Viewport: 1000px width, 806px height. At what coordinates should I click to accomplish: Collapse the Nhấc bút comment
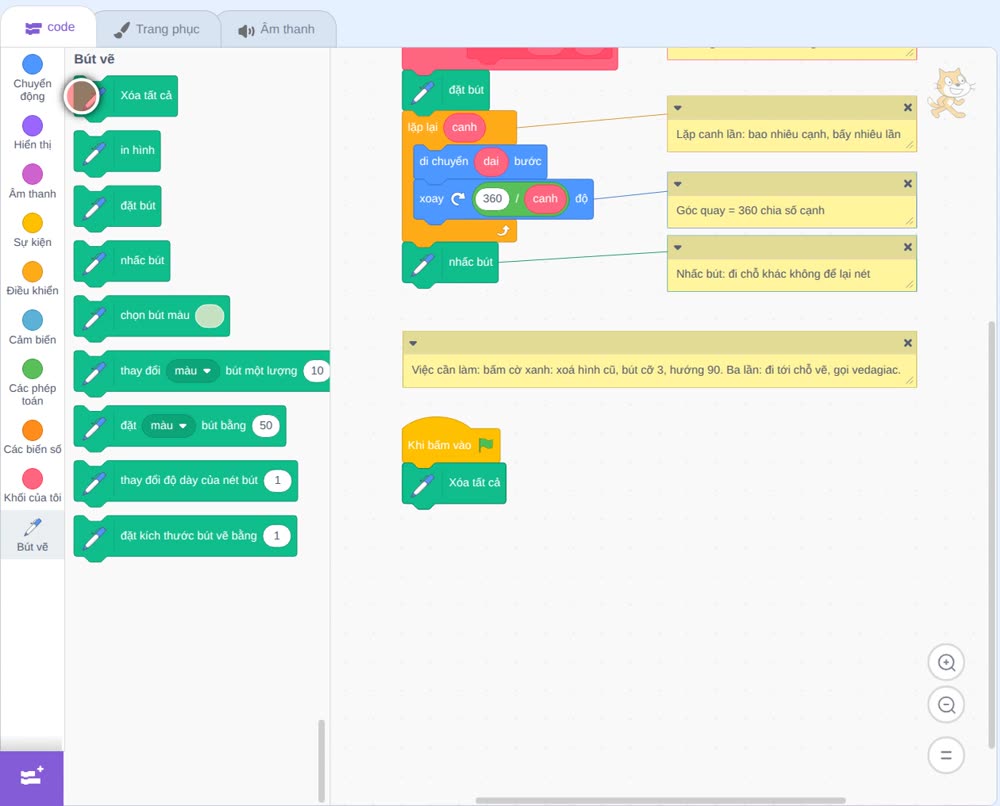coord(678,247)
